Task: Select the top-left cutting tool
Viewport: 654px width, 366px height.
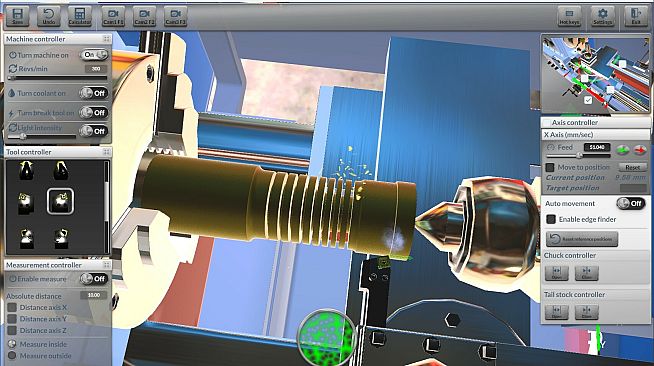Action: point(26,170)
